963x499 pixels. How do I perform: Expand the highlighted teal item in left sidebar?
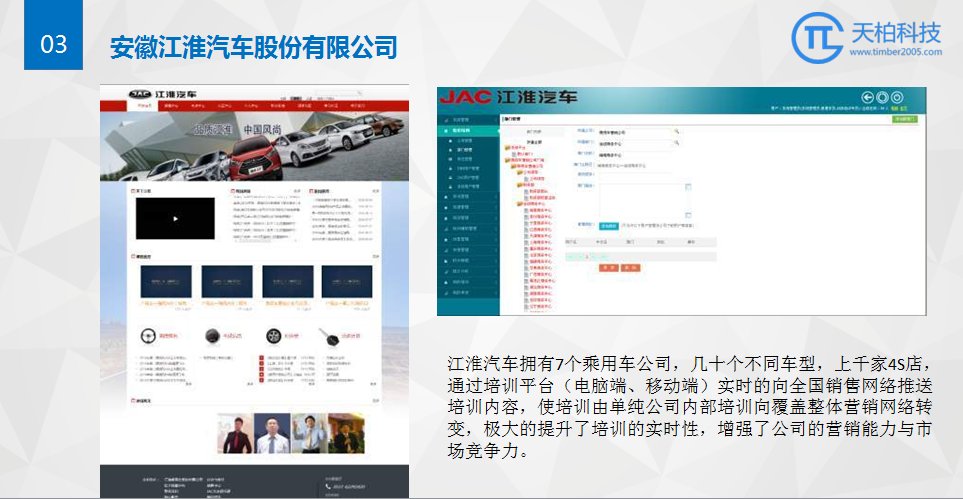coord(469,130)
